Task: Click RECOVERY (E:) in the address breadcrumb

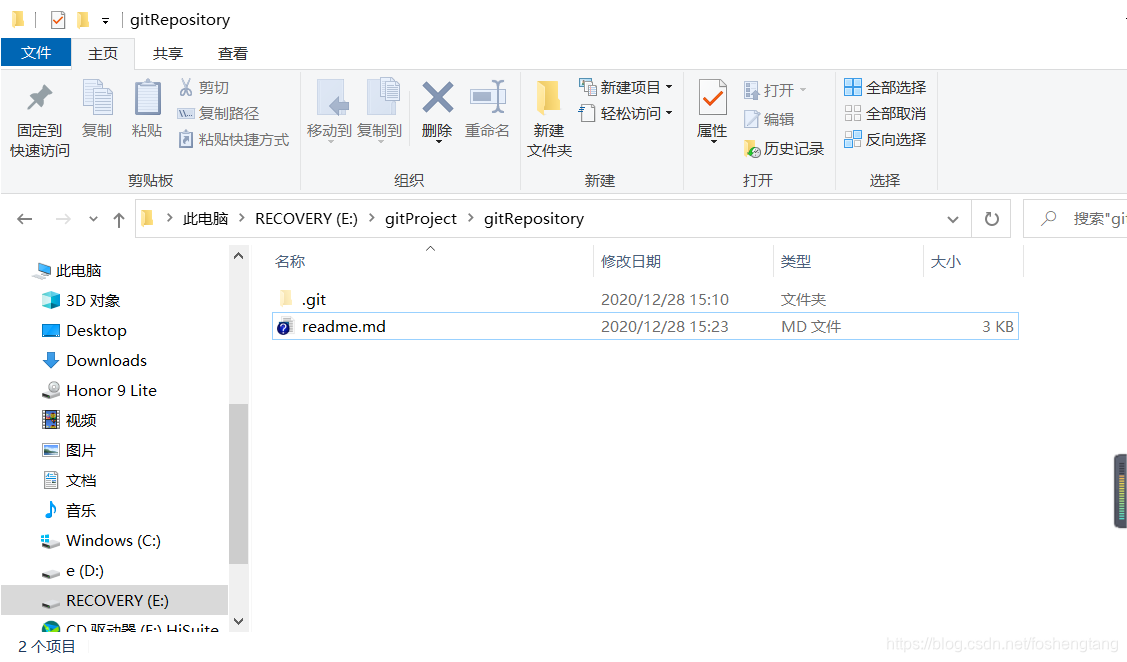Action: (306, 219)
